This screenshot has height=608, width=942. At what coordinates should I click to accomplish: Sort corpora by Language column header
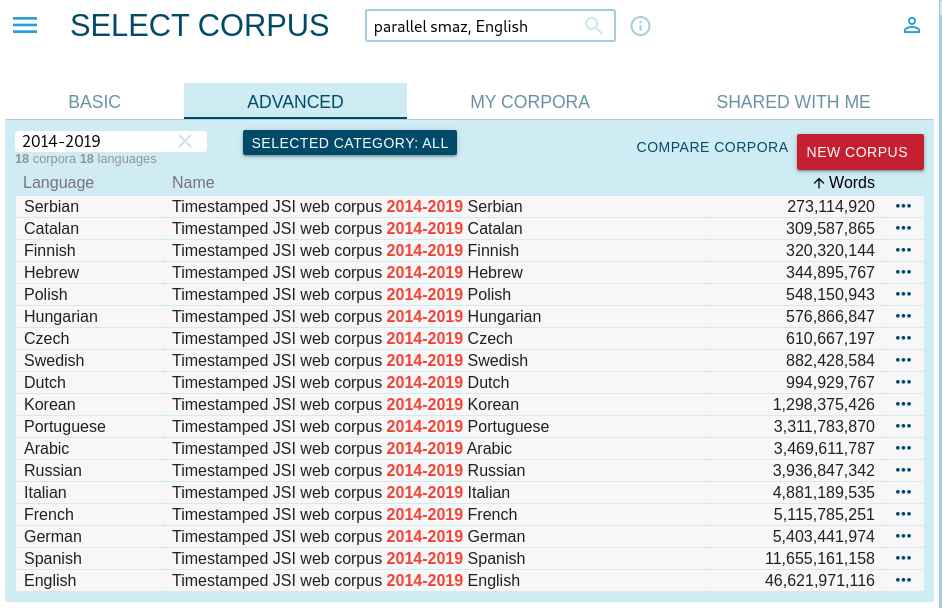[x=59, y=182]
